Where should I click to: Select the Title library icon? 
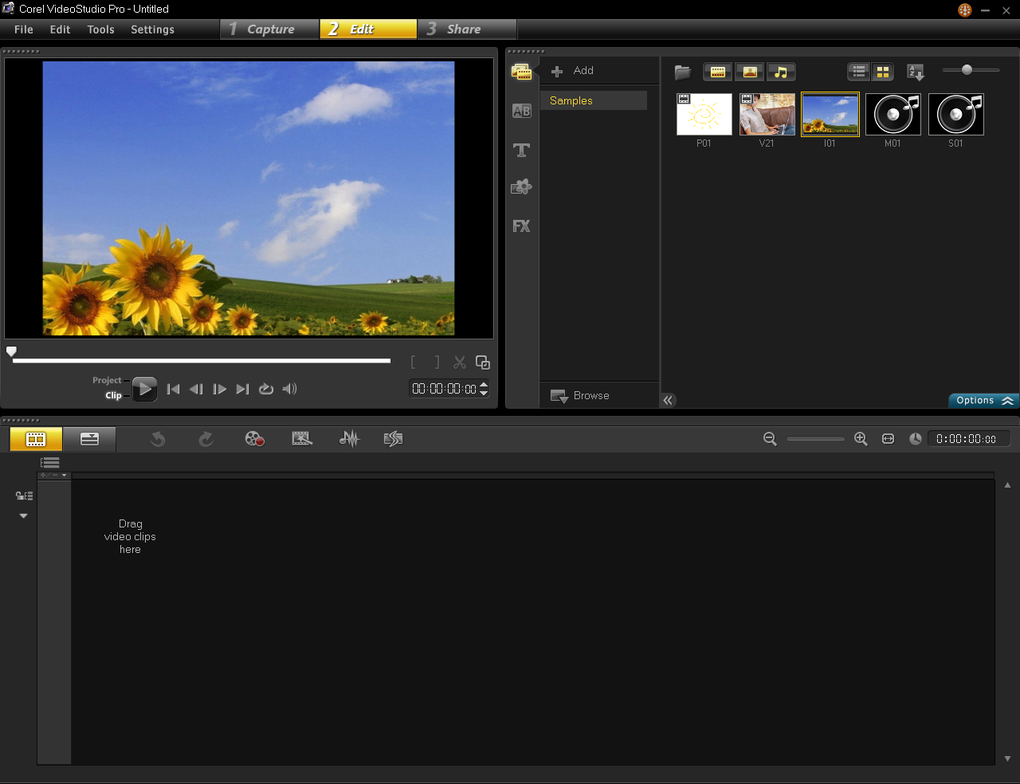521,150
